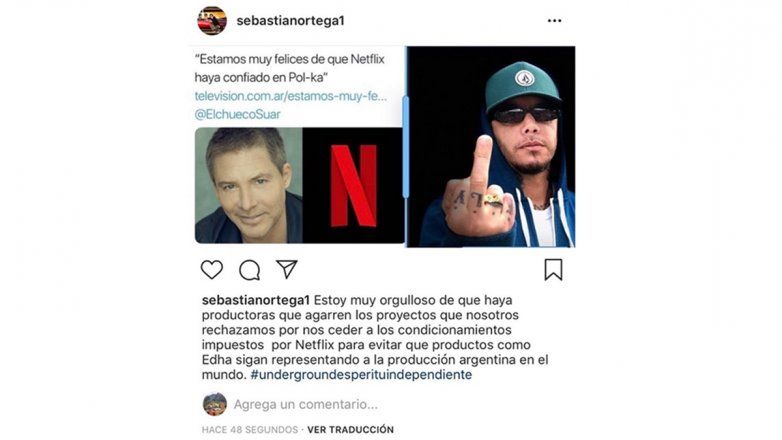Open hashtag #undergroundesperituindependiente
The height and width of the screenshot is (440, 782).
click(x=361, y=375)
